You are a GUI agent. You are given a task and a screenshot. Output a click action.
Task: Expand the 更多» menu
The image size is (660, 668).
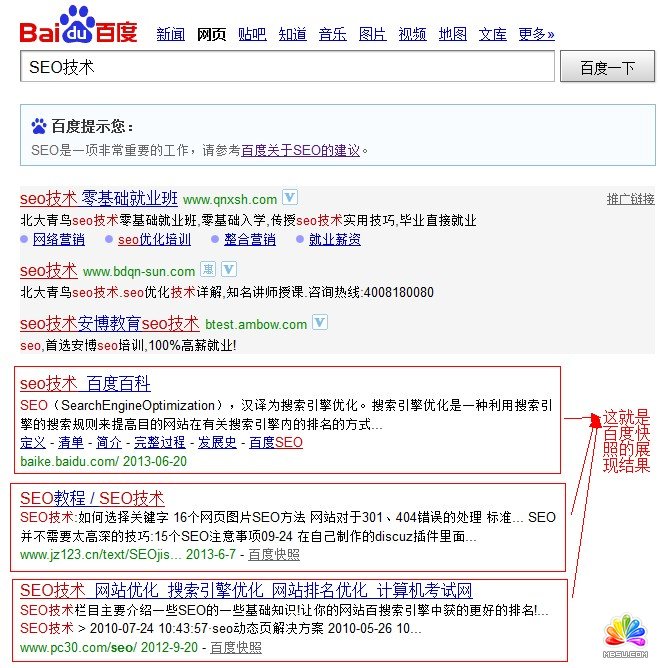click(x=536, y=34)
